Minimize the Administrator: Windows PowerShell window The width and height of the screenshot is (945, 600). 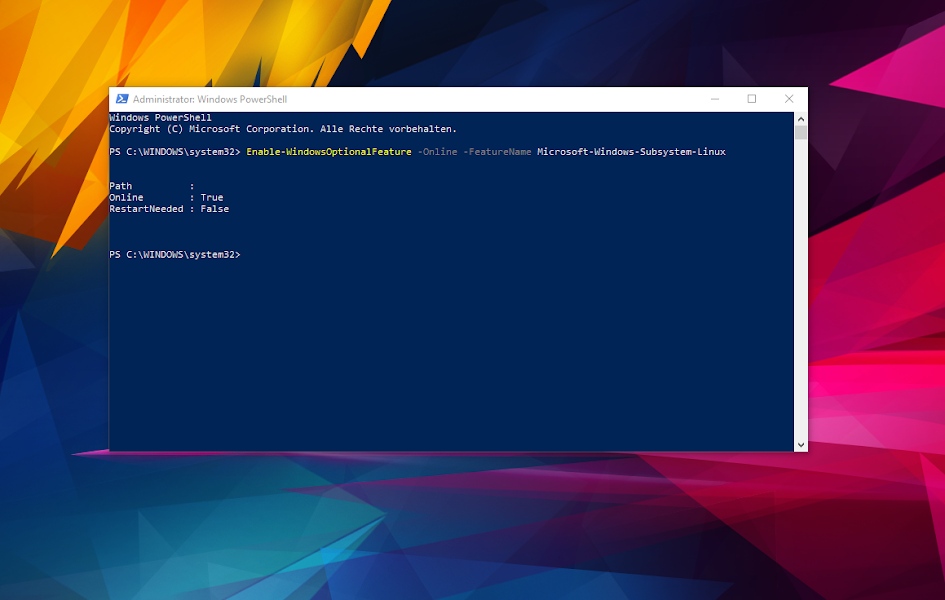click(x=715, y=99)
